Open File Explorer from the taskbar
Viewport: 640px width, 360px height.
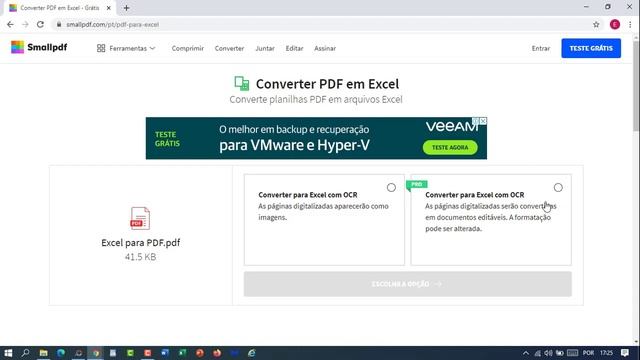click(x=43, y=353)
